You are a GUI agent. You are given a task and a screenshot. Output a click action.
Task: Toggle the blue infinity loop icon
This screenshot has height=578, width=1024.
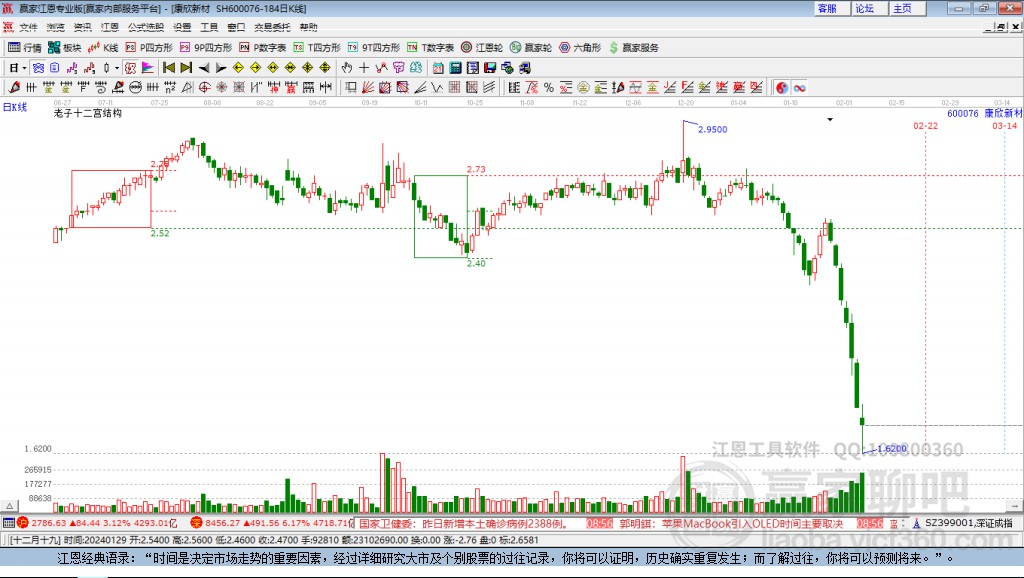pos(799,88)
